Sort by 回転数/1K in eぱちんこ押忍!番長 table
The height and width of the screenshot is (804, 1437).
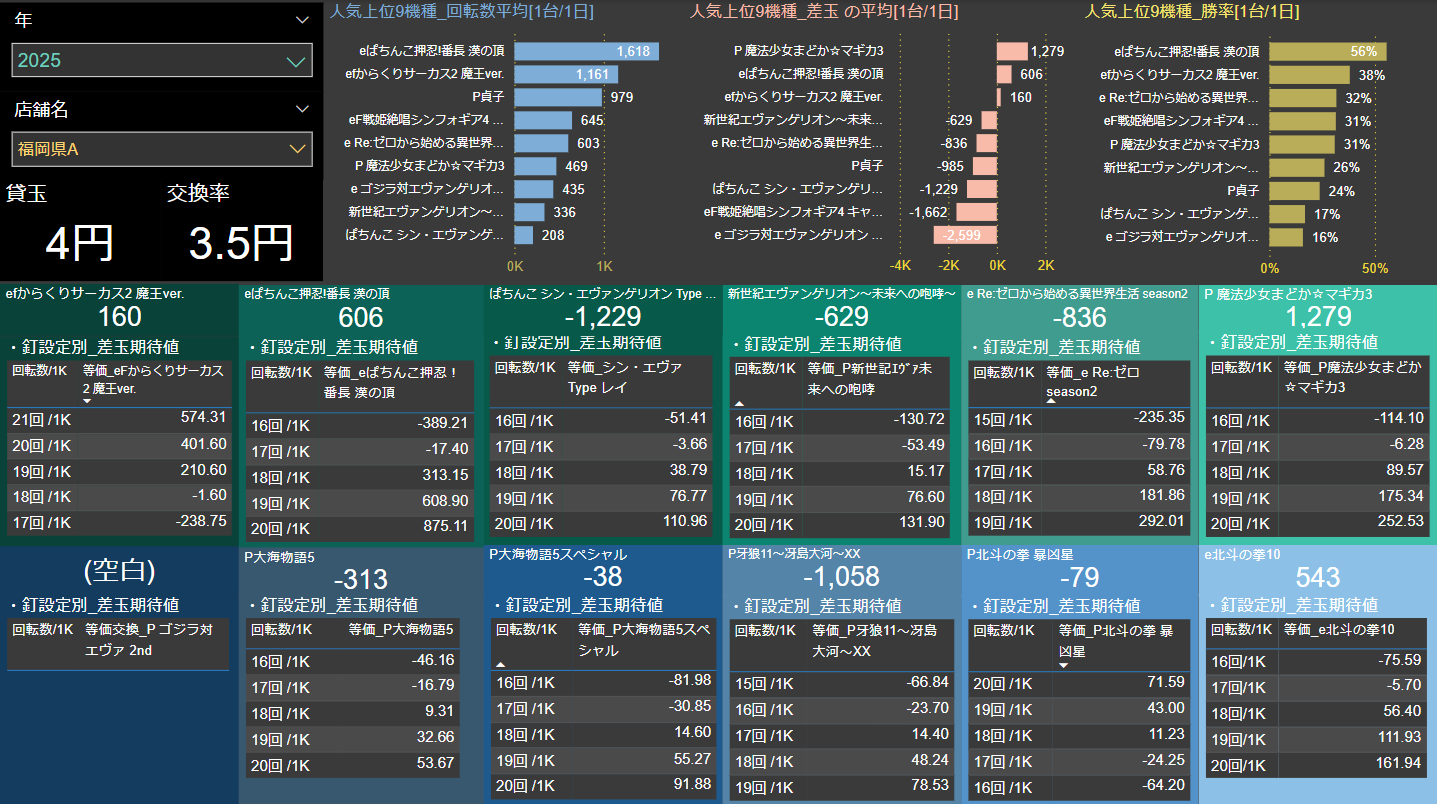click(279, 372)
